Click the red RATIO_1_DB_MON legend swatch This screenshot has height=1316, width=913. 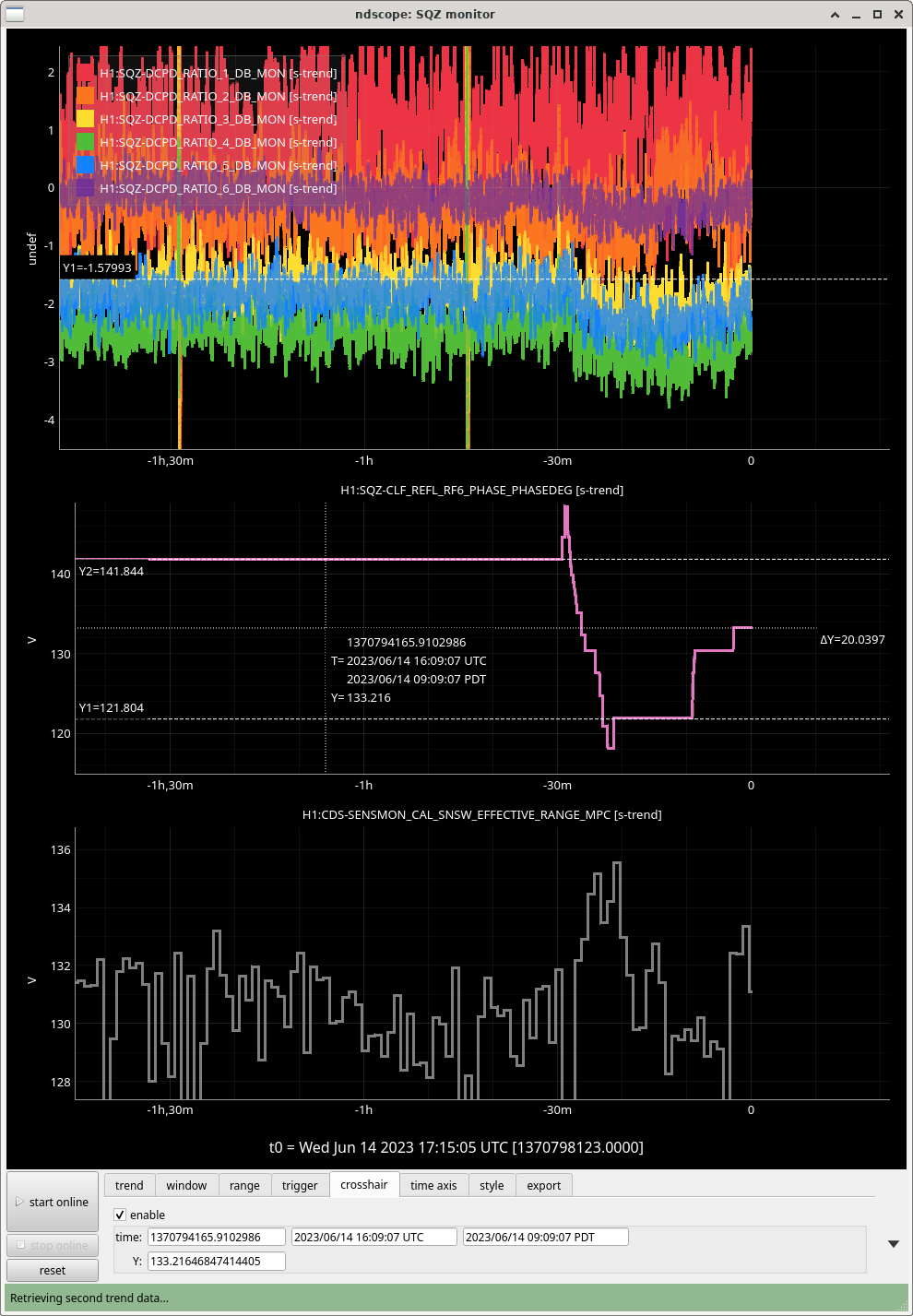[x=85, y=73]
